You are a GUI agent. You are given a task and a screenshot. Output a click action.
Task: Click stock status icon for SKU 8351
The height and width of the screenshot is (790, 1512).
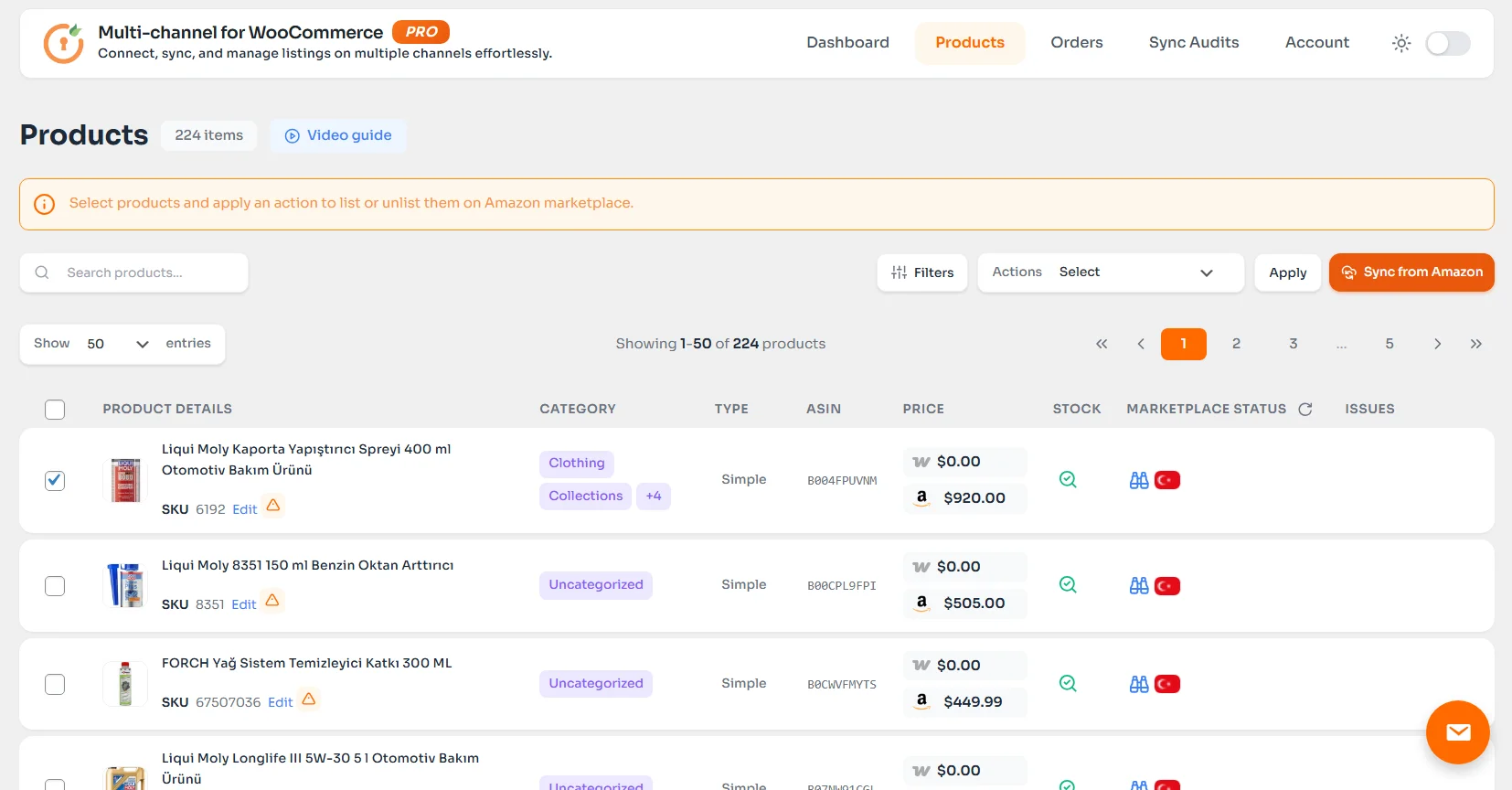click(1068, 584)
